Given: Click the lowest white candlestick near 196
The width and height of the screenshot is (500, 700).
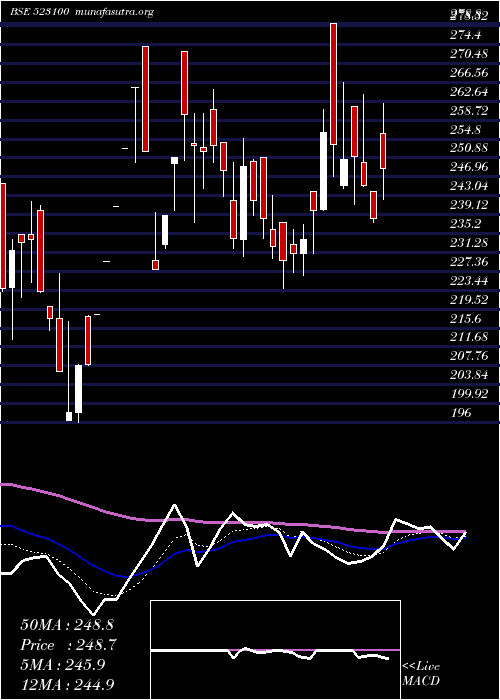Looking at the screenshot, I should click(x=69, y=416).
